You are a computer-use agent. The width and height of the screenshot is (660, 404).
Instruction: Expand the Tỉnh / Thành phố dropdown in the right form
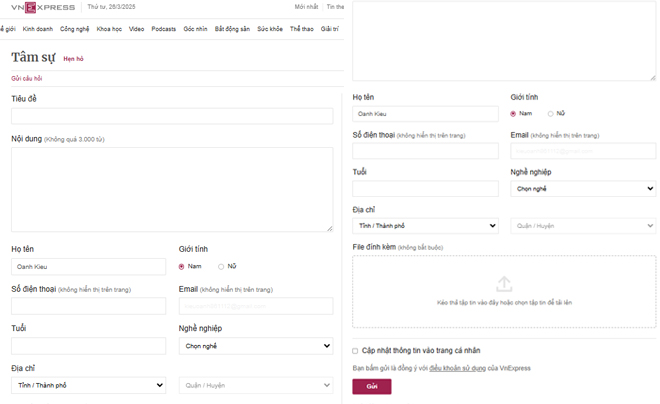coord(425,226)
